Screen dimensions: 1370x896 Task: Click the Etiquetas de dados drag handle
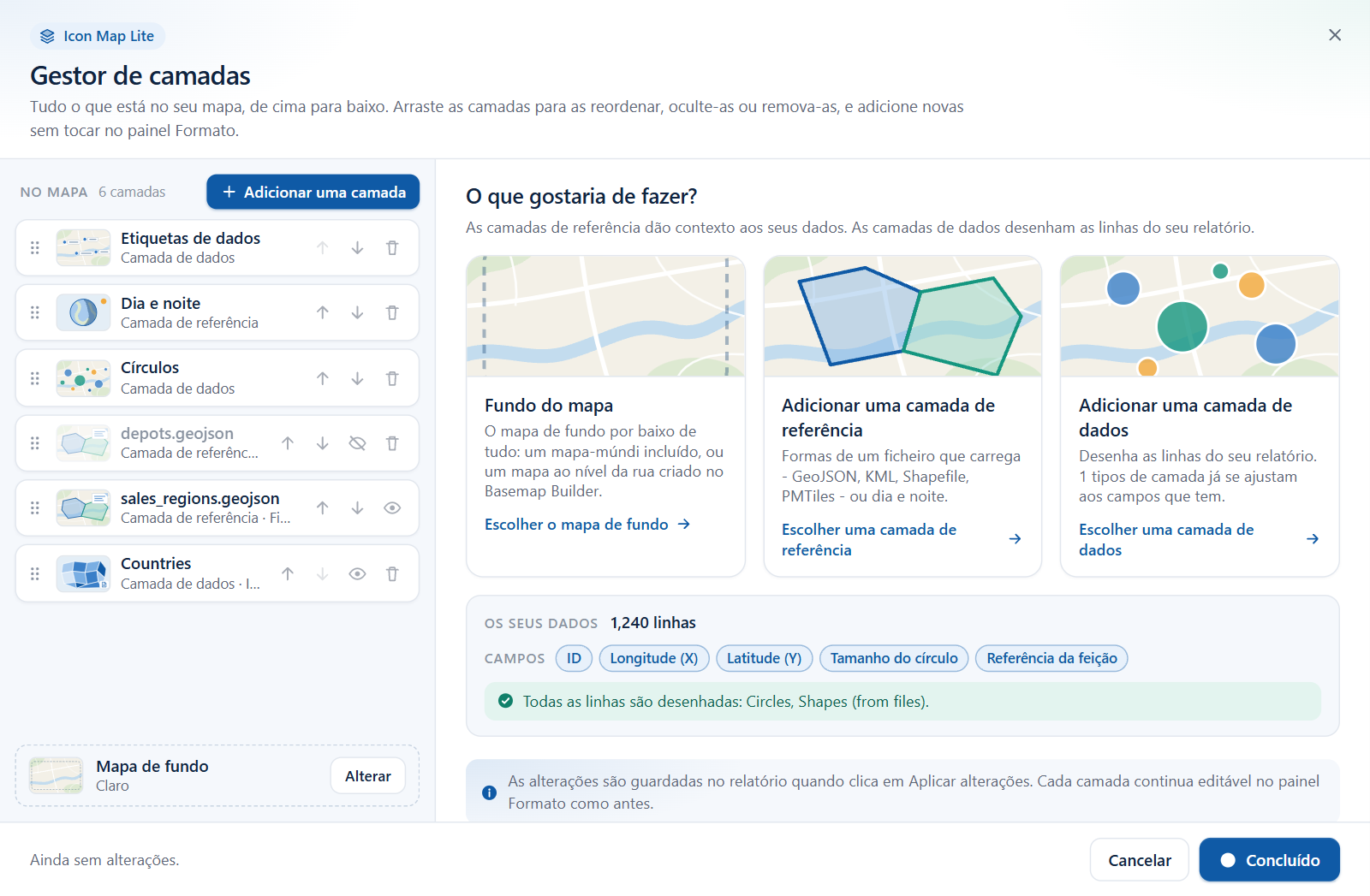pyautogui.click(x=35, y=248)
